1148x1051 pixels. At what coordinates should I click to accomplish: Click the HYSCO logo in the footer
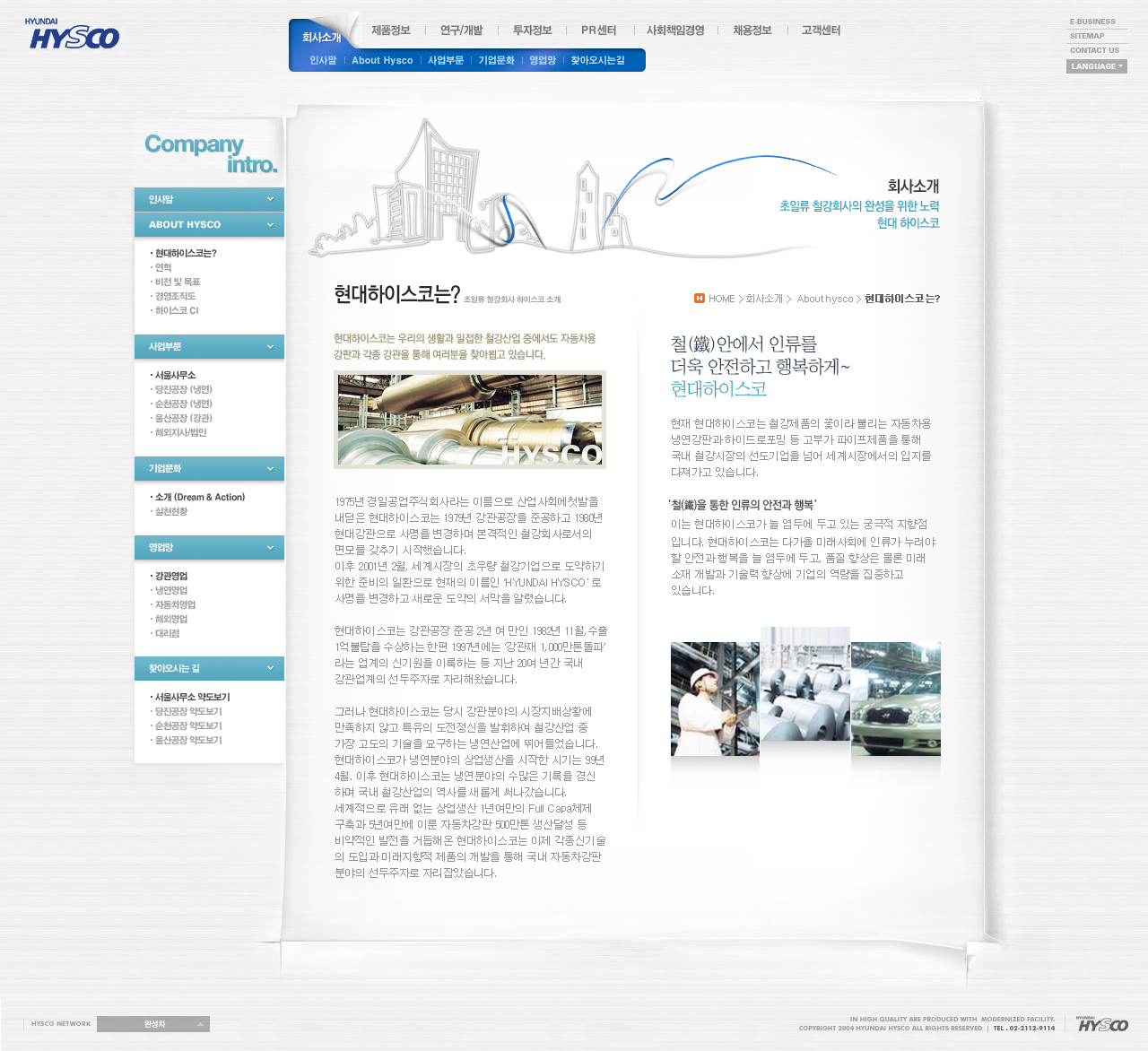coord(1102,1024)
